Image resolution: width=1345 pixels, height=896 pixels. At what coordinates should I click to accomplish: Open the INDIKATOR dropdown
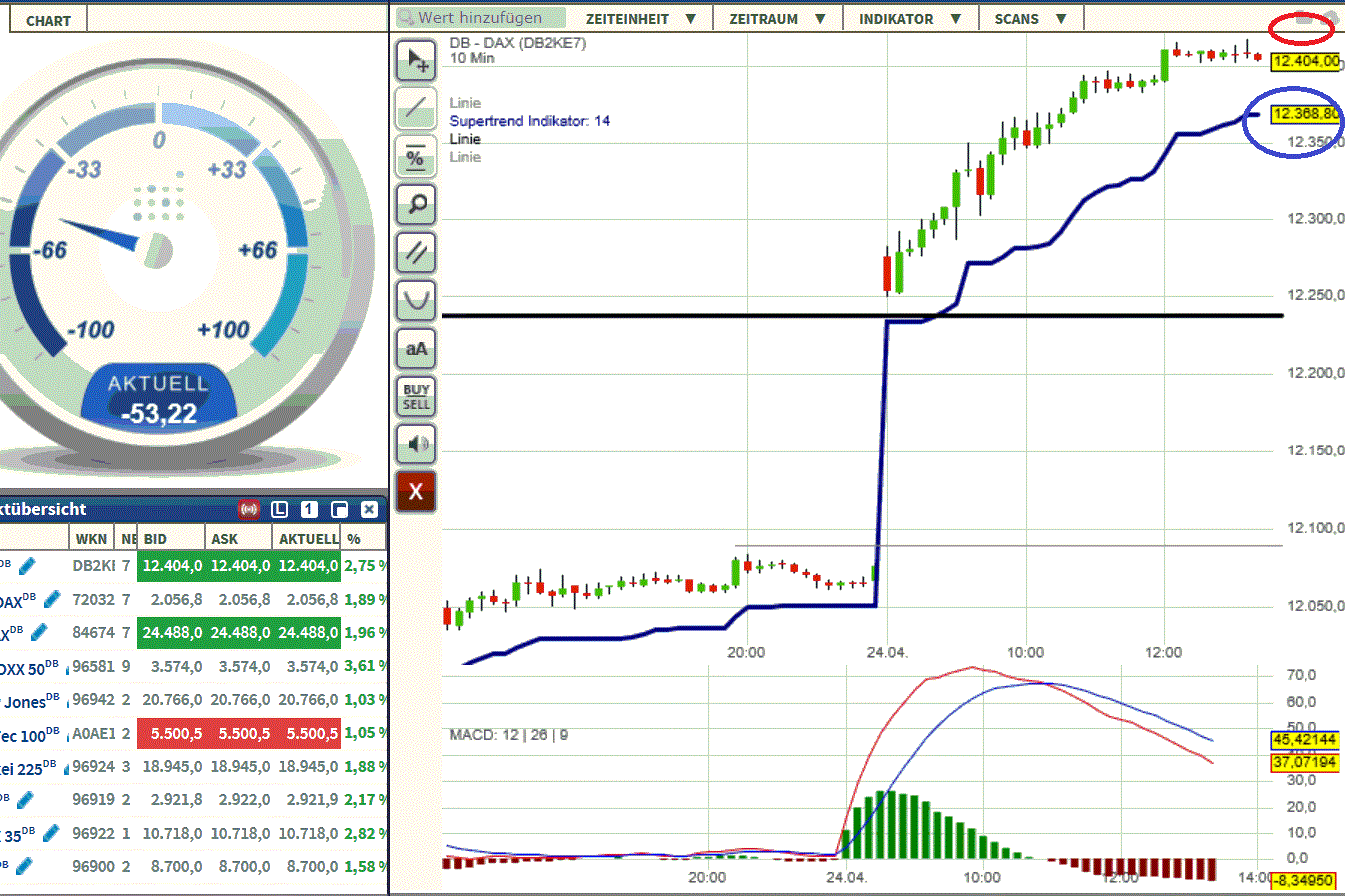click(909, 17)
